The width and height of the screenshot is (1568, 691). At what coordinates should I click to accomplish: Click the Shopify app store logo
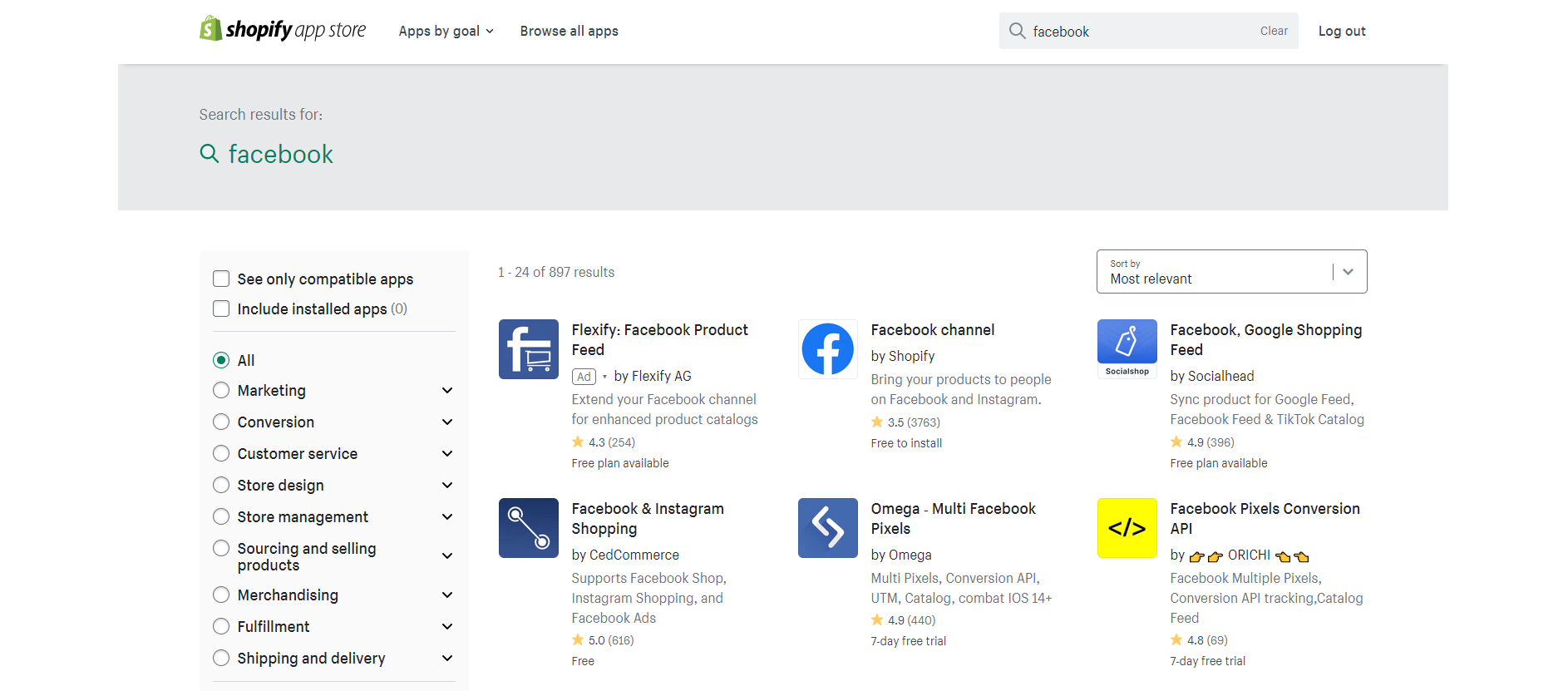[x=283, y=30]
